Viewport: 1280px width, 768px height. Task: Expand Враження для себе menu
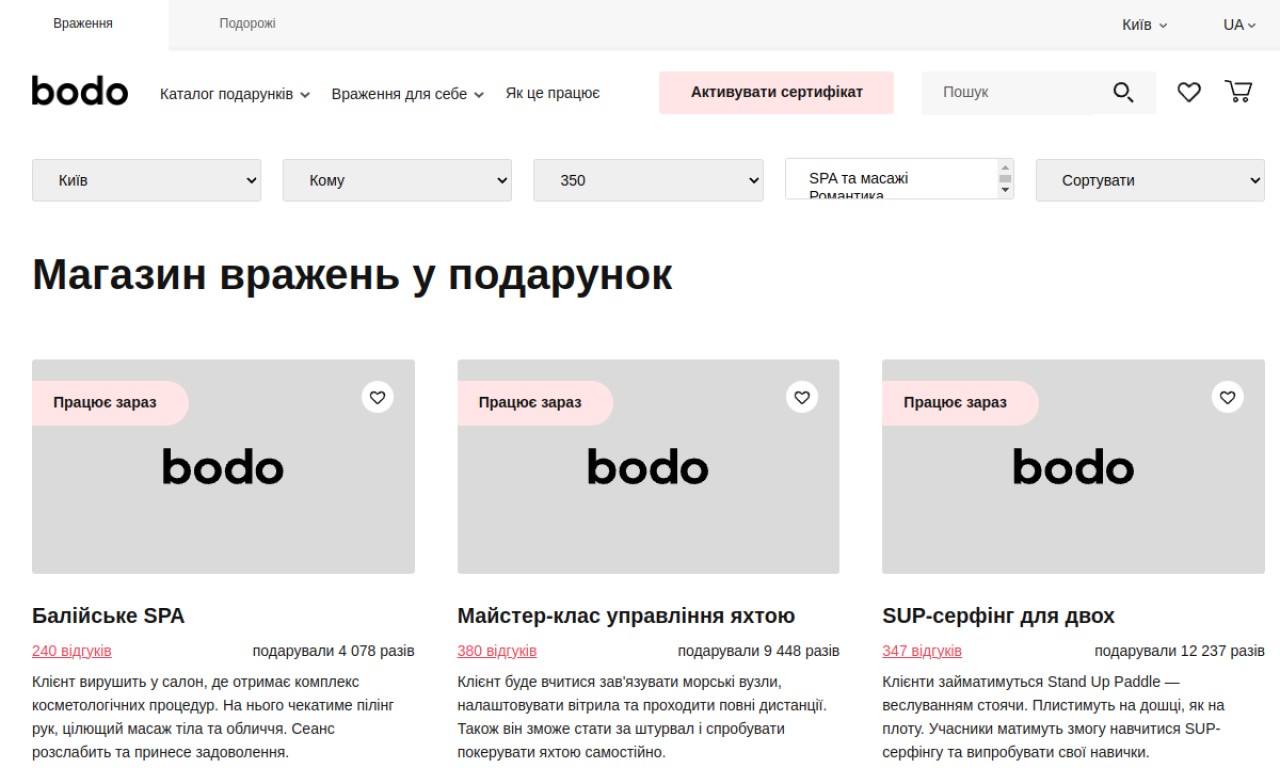[408, 94]
